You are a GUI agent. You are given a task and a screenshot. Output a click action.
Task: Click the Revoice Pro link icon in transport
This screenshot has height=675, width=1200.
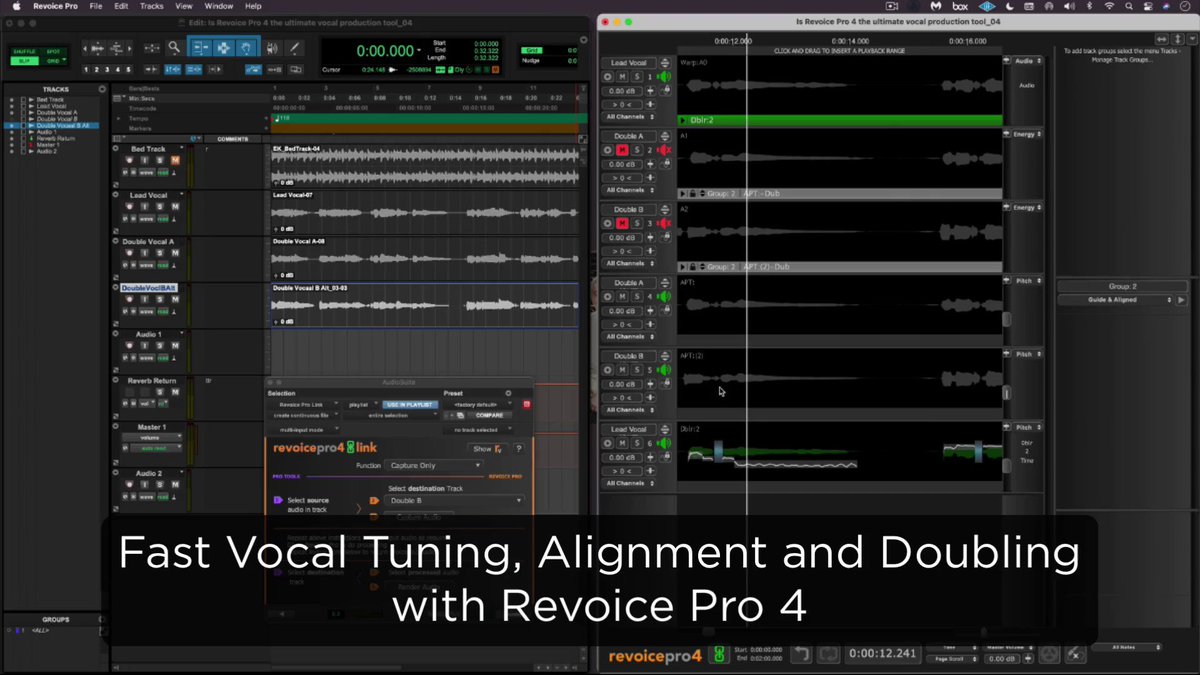[x=717, y=655]
